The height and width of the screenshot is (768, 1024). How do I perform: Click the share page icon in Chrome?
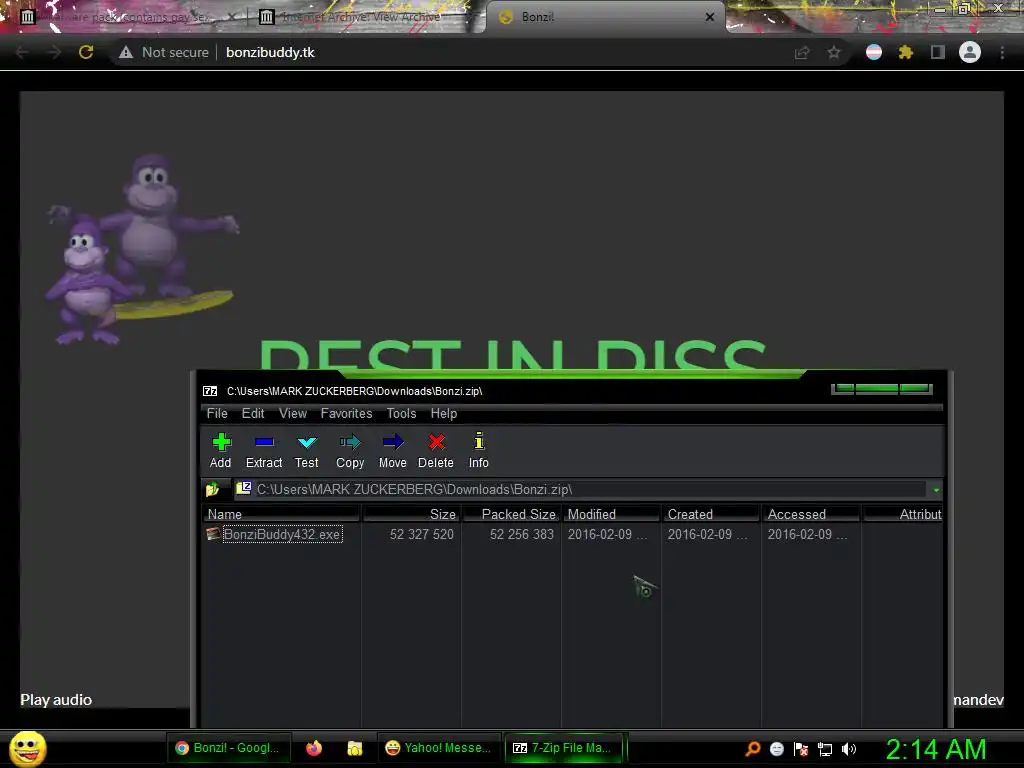point(802,52)
